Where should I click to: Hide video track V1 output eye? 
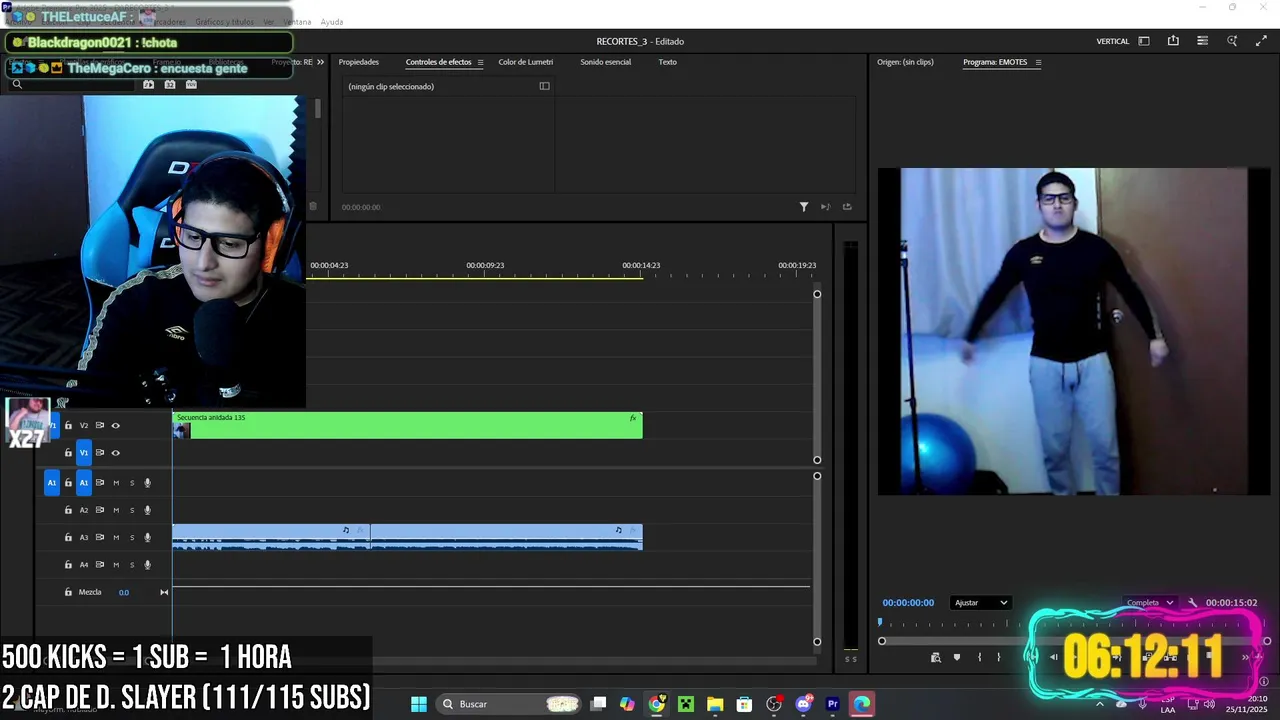[x=115, y=453]
